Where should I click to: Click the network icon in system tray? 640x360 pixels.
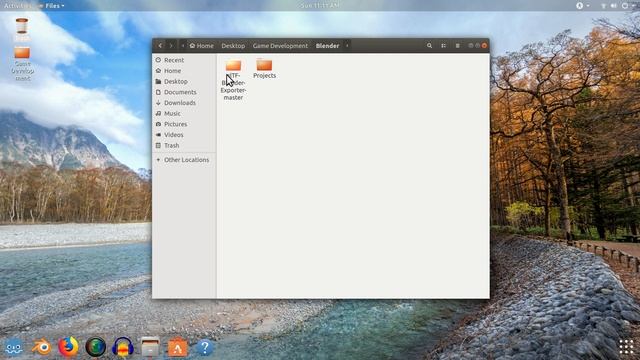click(603, 6)
